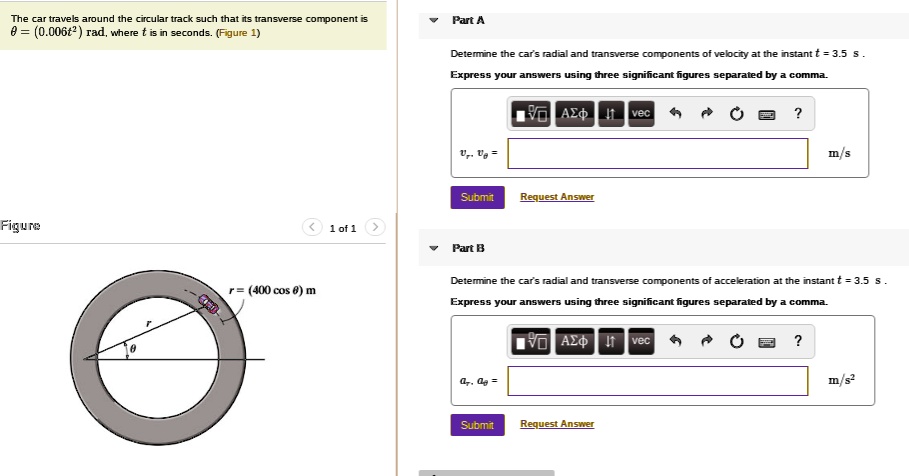The width and height of the screenshot is (909, 476).
Task: Open Greek symbols menu in Part B toolbar
Action: pos(575,342)
